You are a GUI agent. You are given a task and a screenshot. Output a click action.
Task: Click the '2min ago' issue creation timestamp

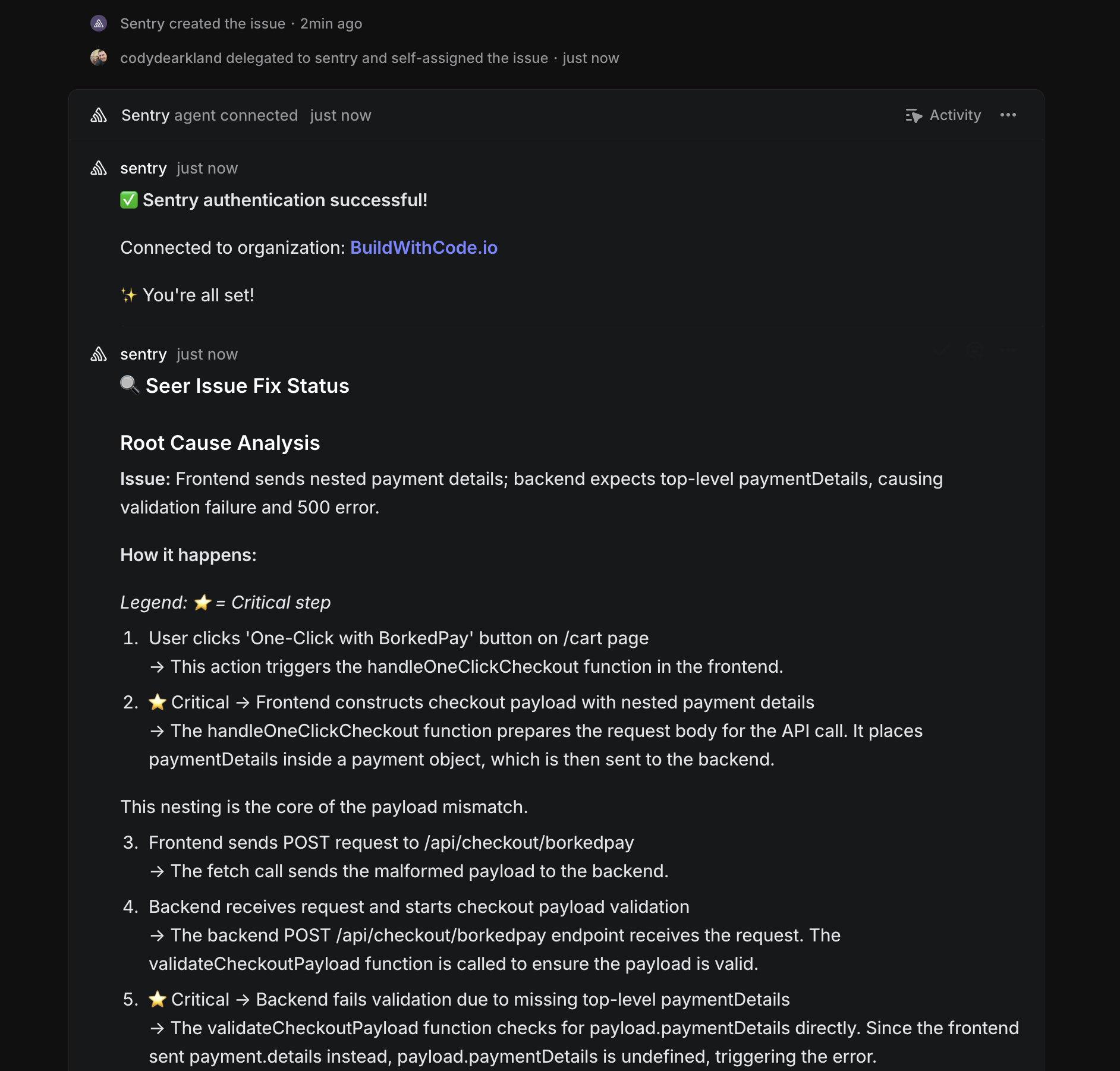click(331, 24)
